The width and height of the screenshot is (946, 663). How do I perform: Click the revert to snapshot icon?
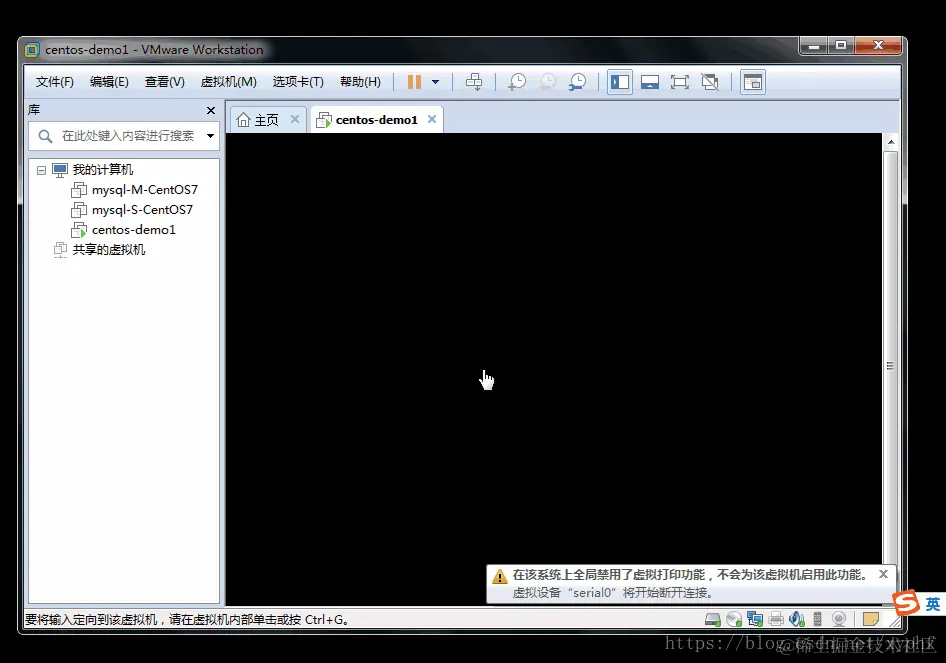[547, 82]
